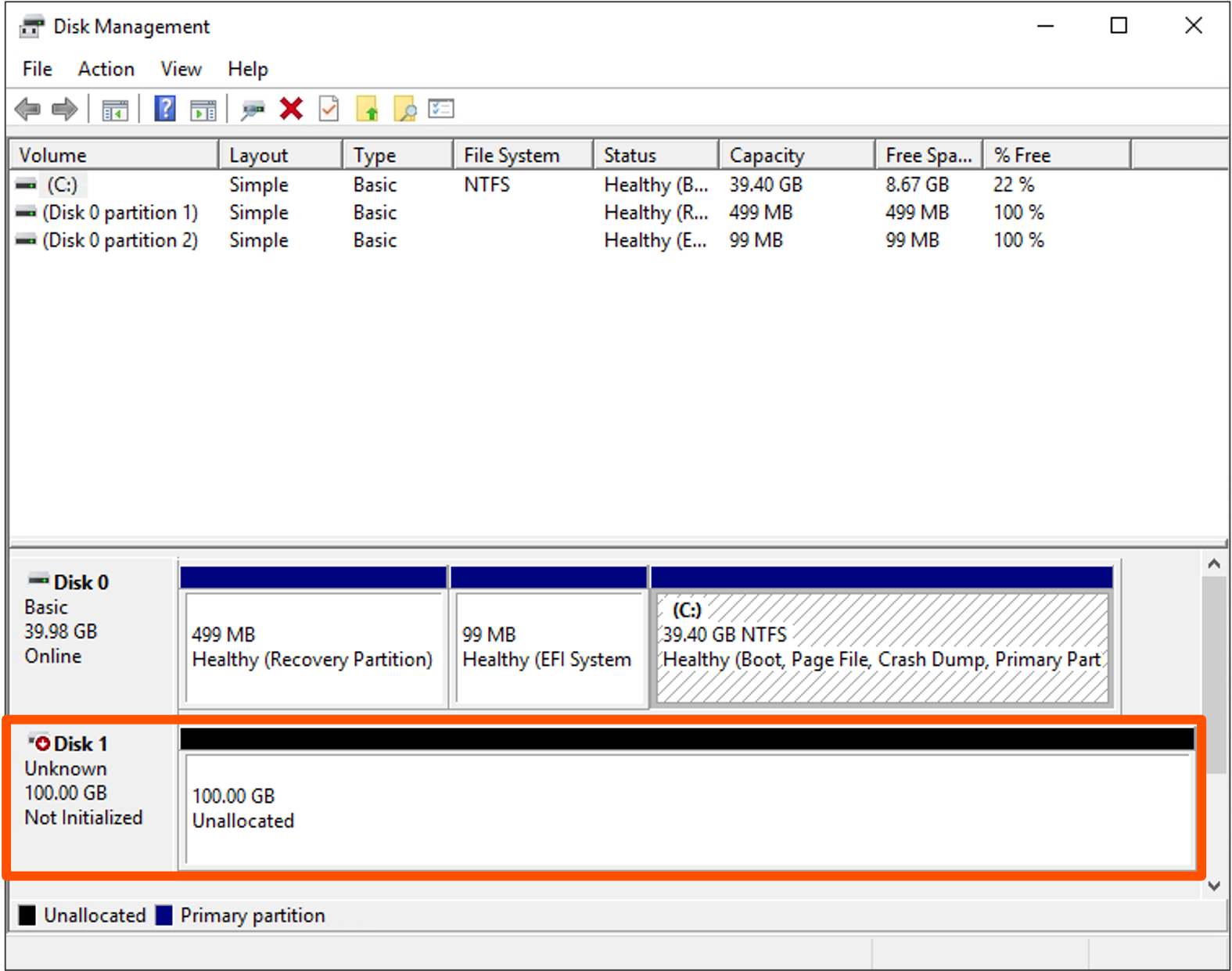1232x971 pixels.
Task: Click the Properties checkmark page icon
Action: point(329,109)
